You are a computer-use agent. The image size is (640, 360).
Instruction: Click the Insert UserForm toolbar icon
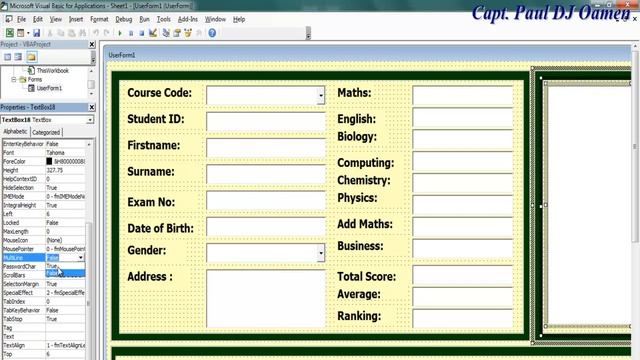(20, 33)
